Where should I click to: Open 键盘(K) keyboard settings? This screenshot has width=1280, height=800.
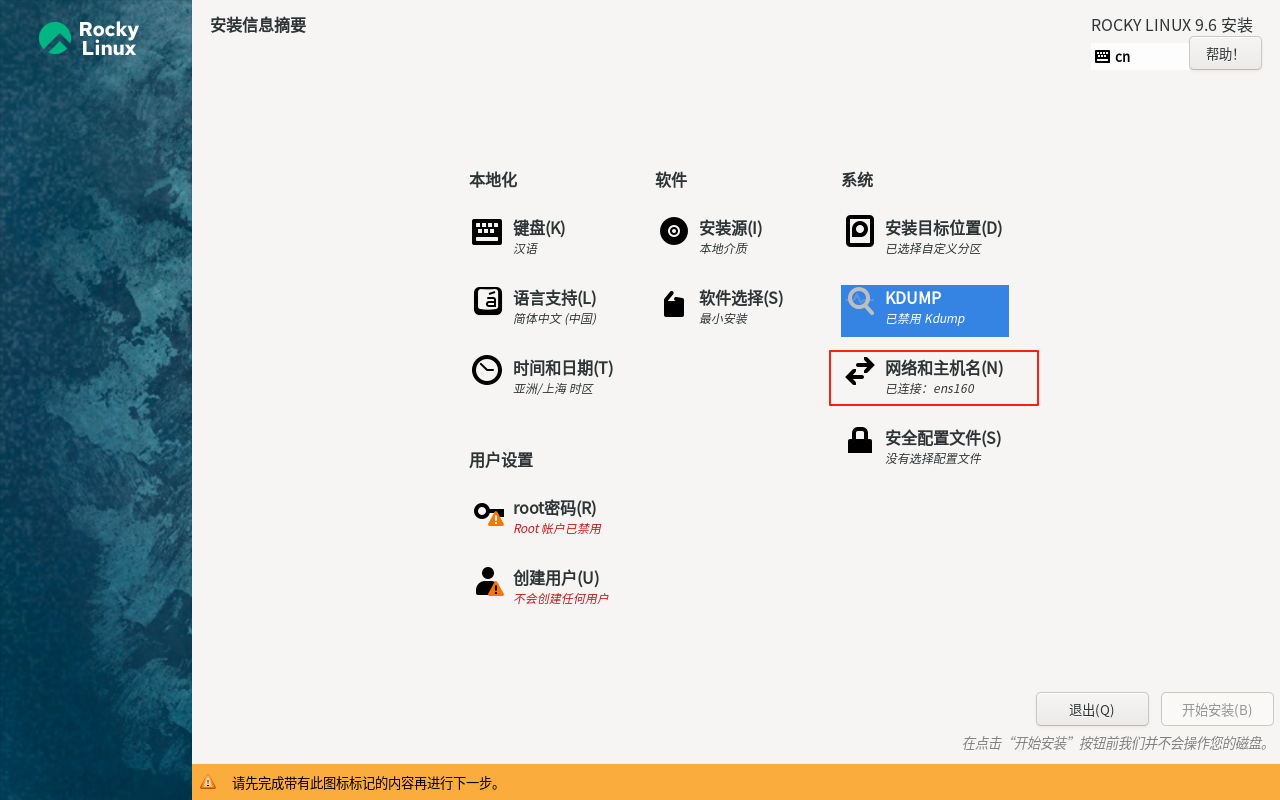[x=539, y=228]
